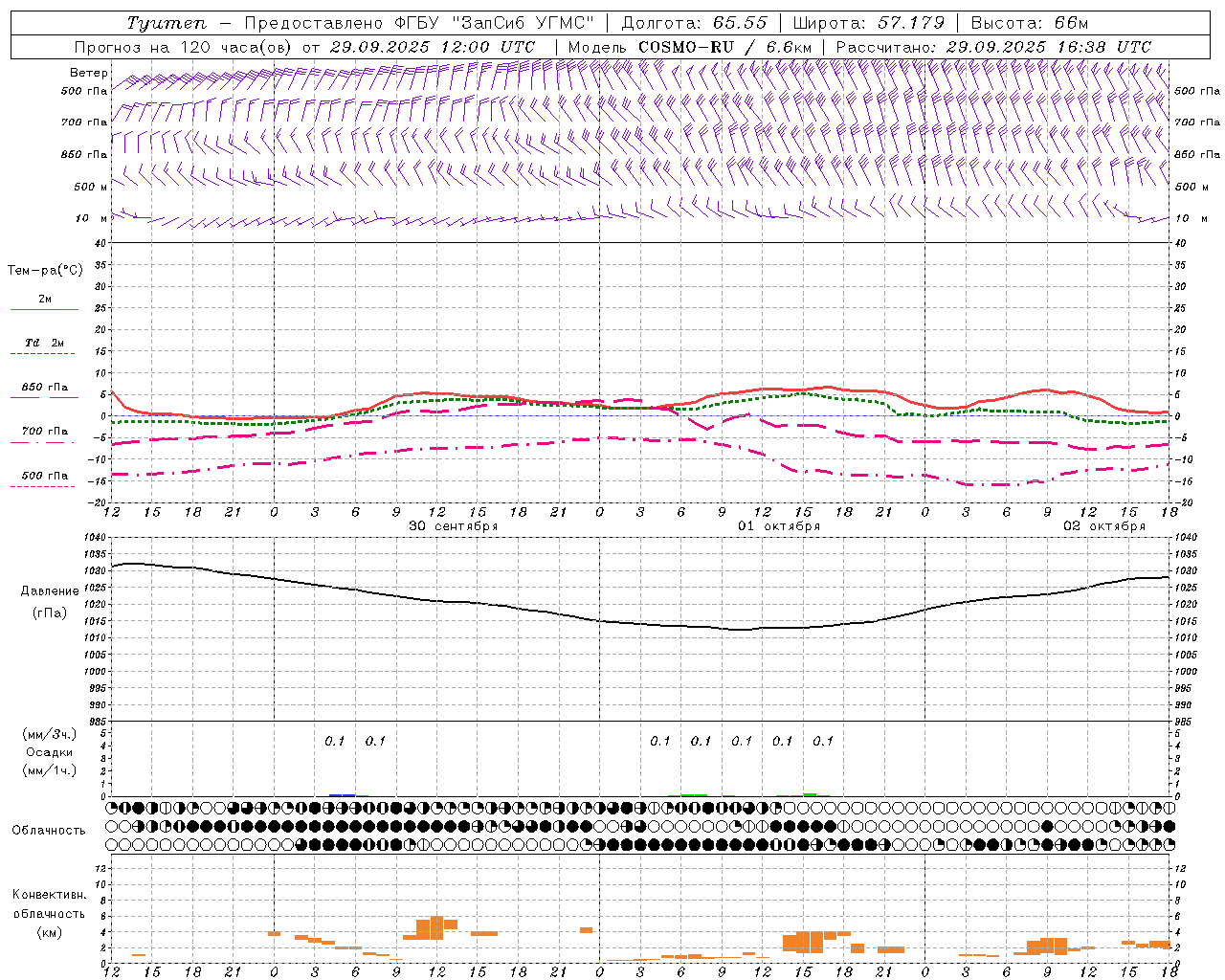Viewport: 1225px width, 980px height.
Task: Click the "(гПа)" unit under Давление
Action: (49, 612)
